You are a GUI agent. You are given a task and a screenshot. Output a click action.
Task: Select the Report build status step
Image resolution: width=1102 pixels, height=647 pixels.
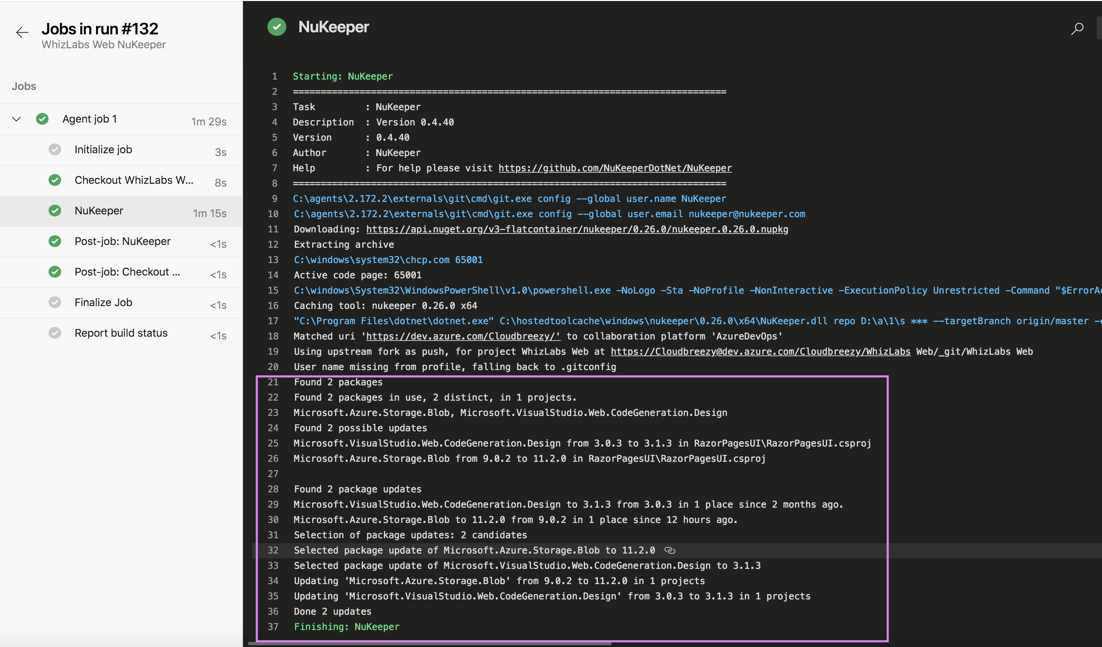(121, 334)
